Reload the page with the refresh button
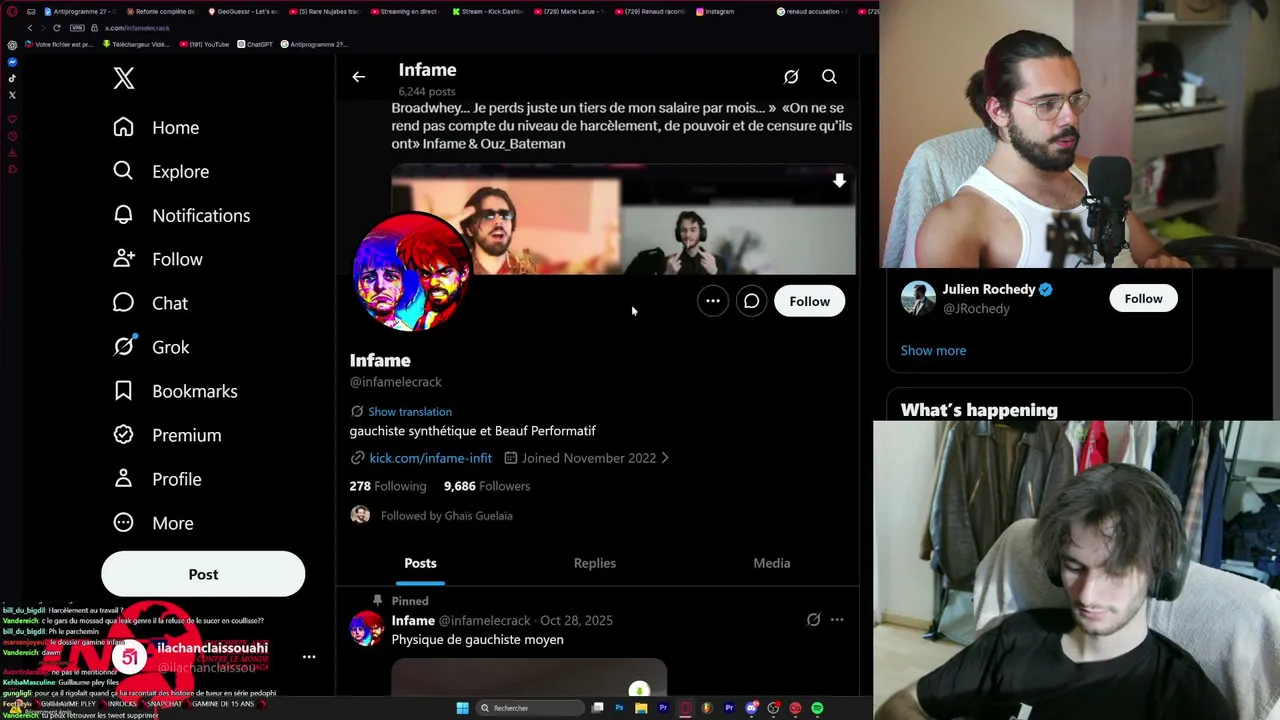 pyautogui.click(x=57, y=28)
